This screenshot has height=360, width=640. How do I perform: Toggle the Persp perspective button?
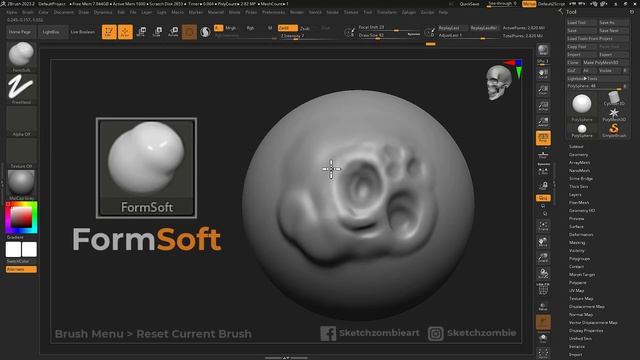543,138
